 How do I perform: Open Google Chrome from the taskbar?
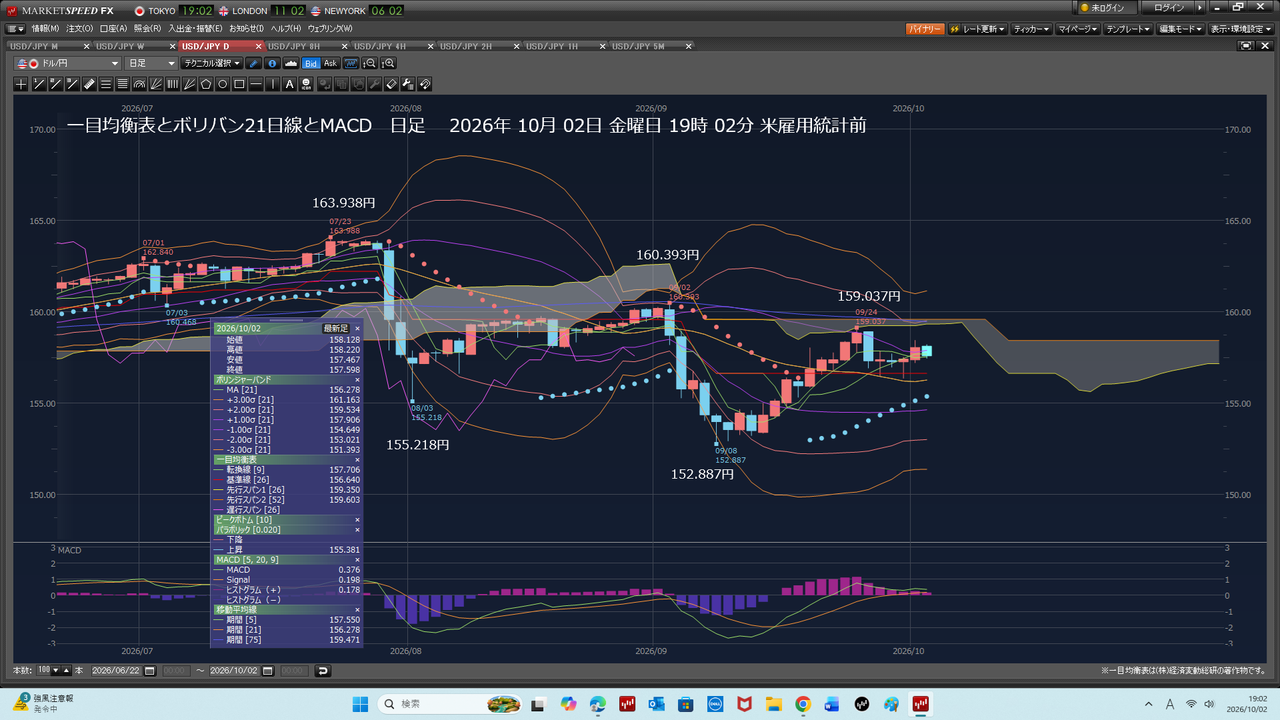[802, 704]
